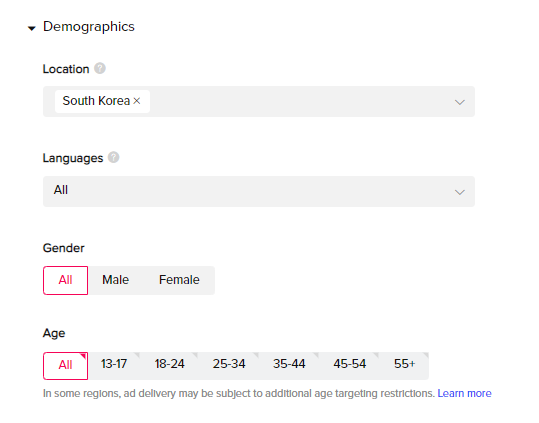Select the Male gender option

click(116, 280)
